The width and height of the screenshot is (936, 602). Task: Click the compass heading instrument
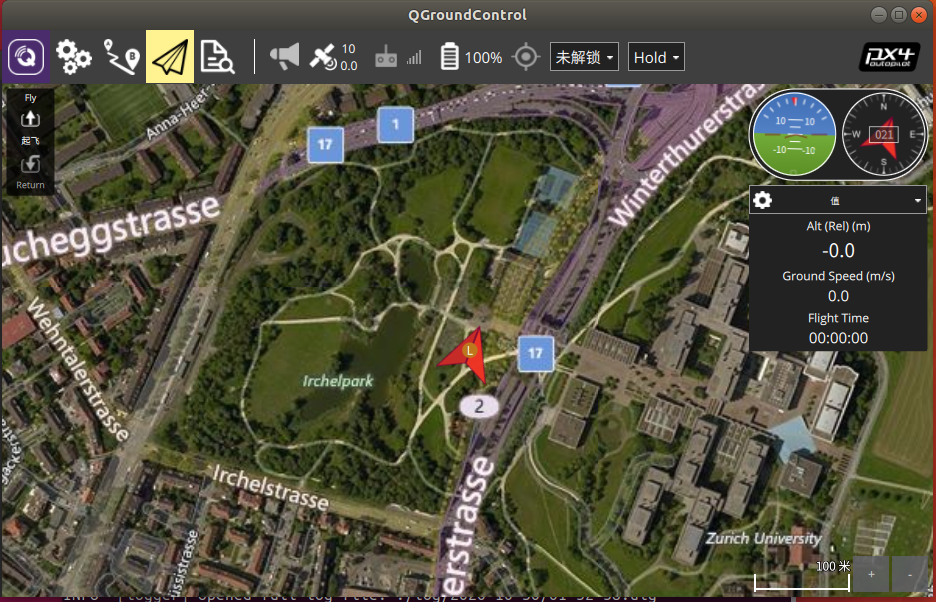pos(884,134)
